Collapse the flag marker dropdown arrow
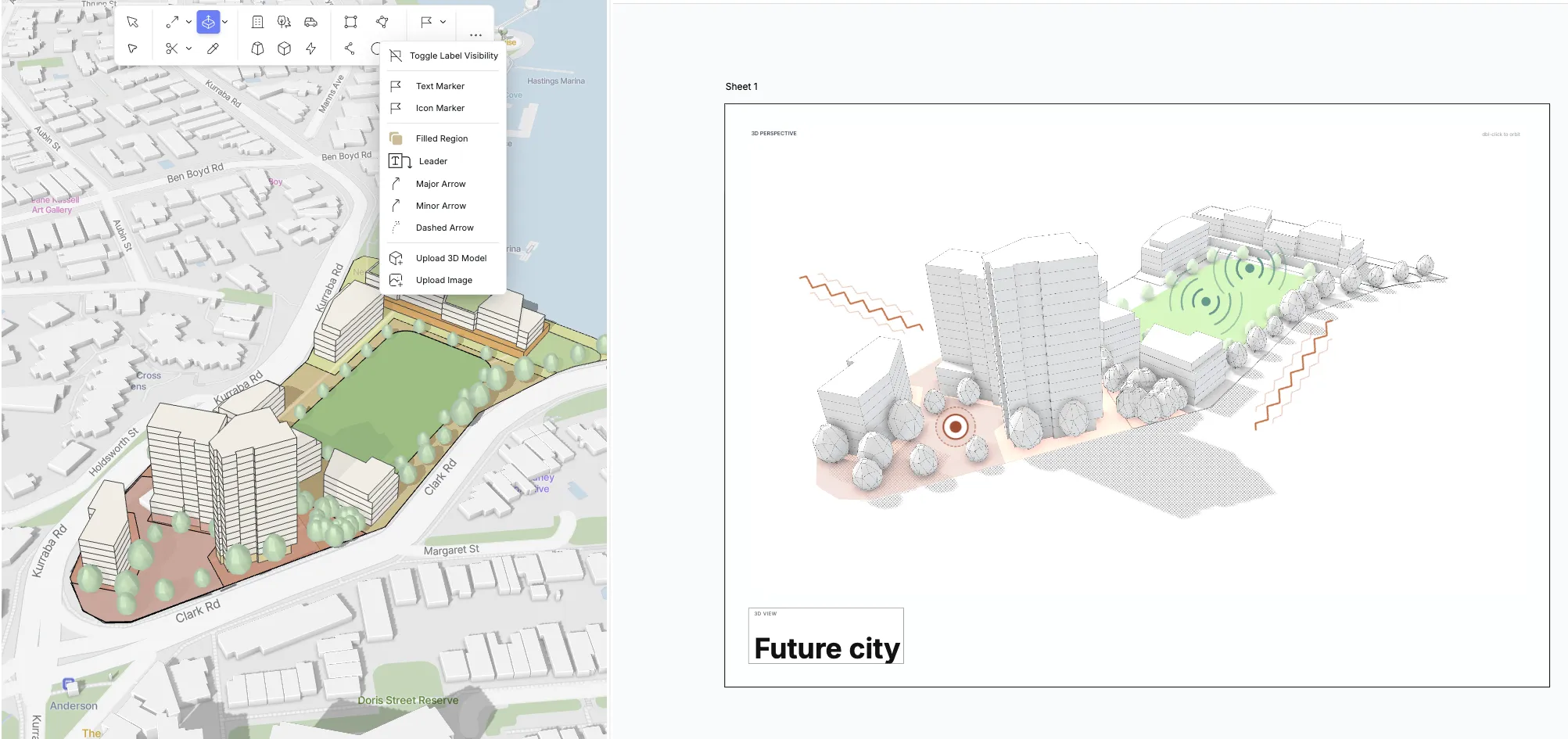Image resolution: width=1568 pixels, height=739 pixels. point(443,22)
